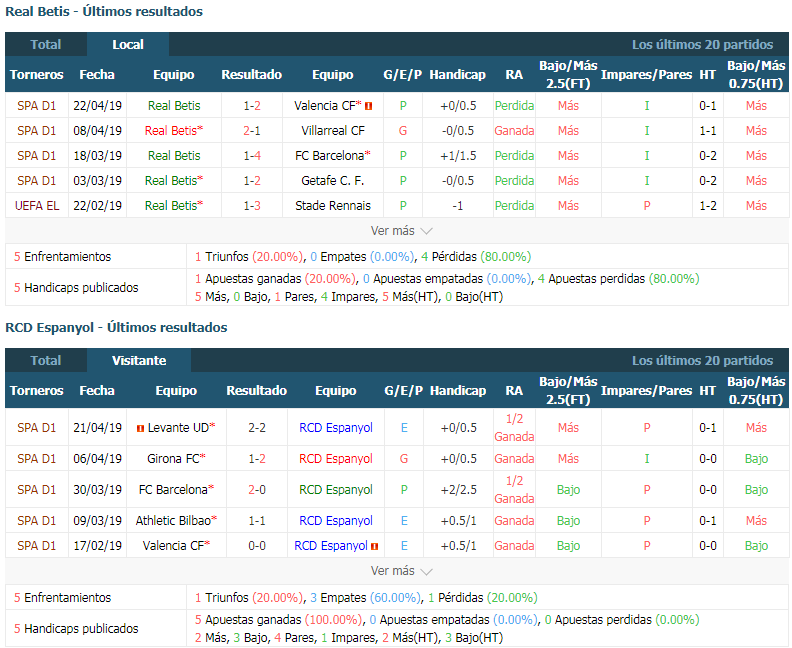The image size is (792, 648).
Task: Click date 06/04/19 in Espanyol table
Action: pyautogui.click(x=97, y=459)
